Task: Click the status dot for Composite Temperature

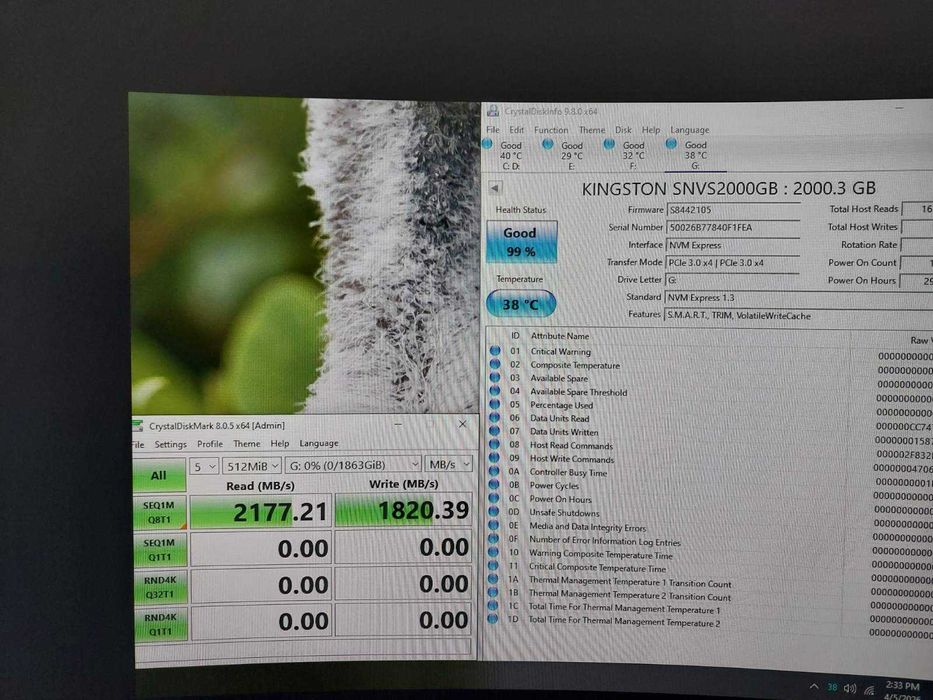Action: 494,364
